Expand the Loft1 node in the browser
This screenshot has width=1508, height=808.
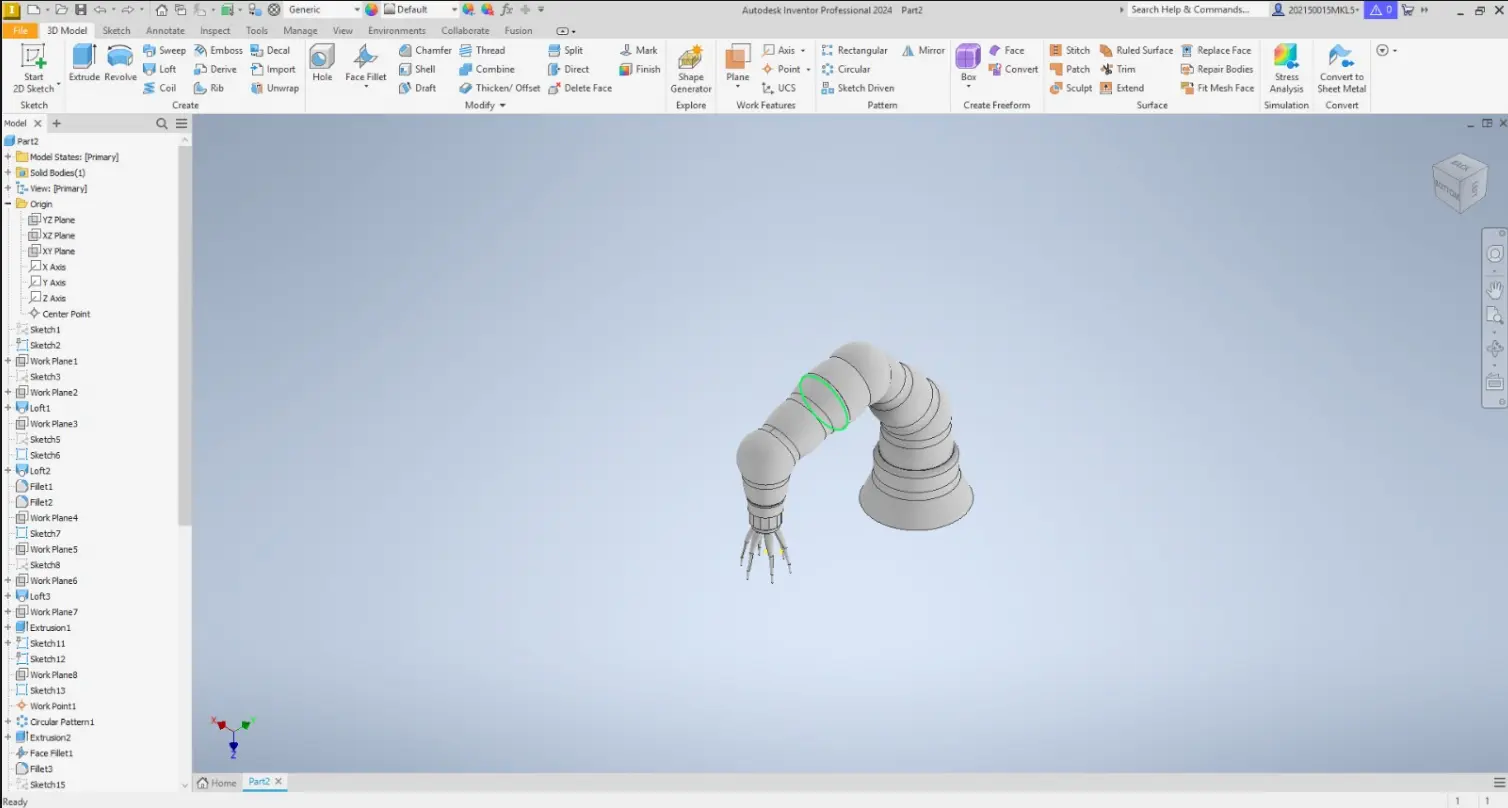pos(8,407)
